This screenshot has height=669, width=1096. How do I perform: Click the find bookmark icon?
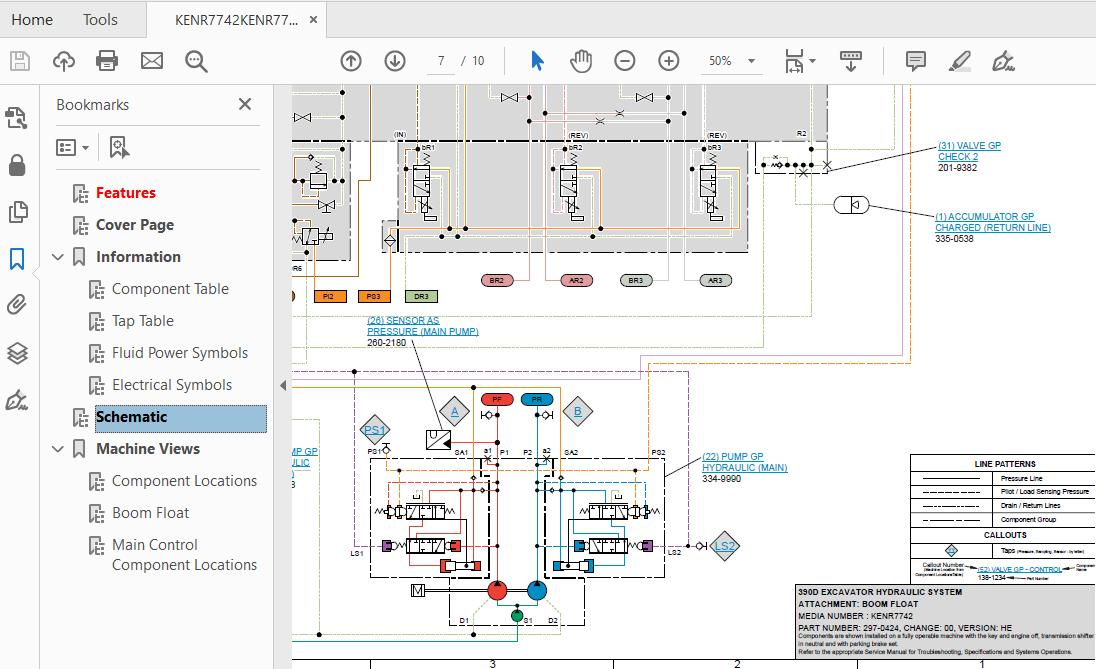tap(119, 148)
